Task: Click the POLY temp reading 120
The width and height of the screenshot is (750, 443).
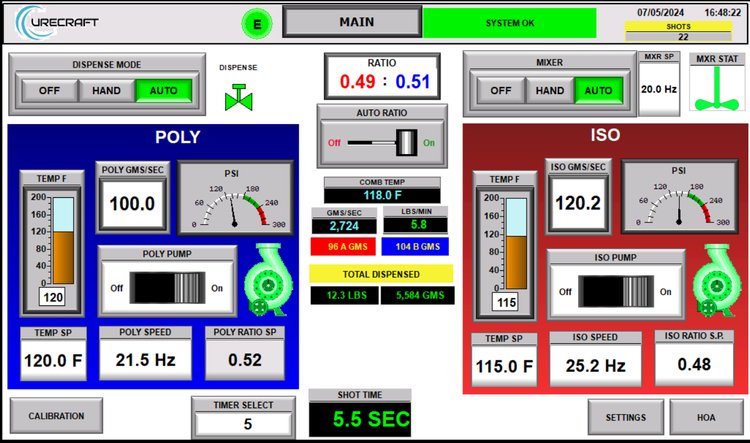Action: [x=53, y=297]
